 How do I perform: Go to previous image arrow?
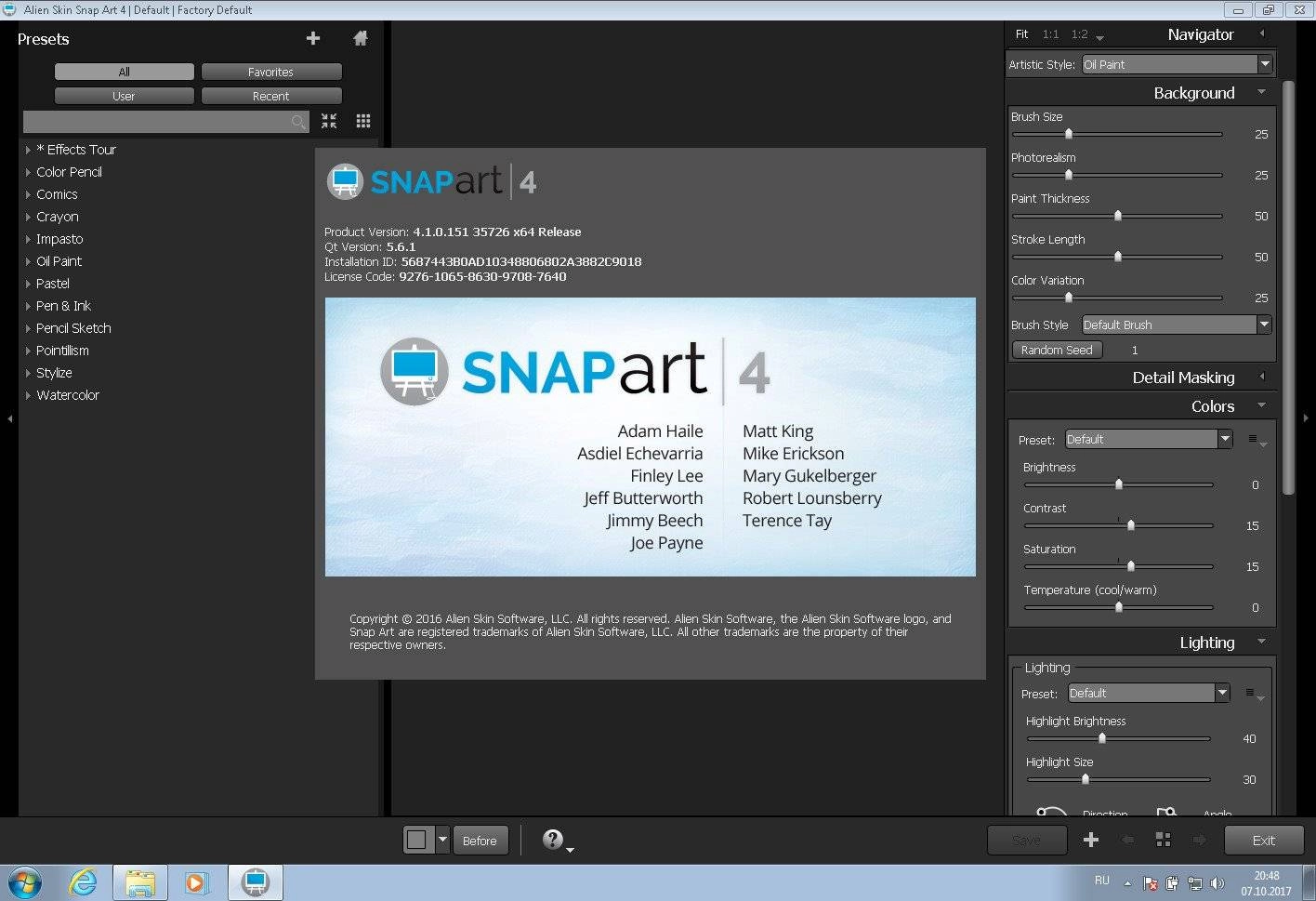point(1127,840)
